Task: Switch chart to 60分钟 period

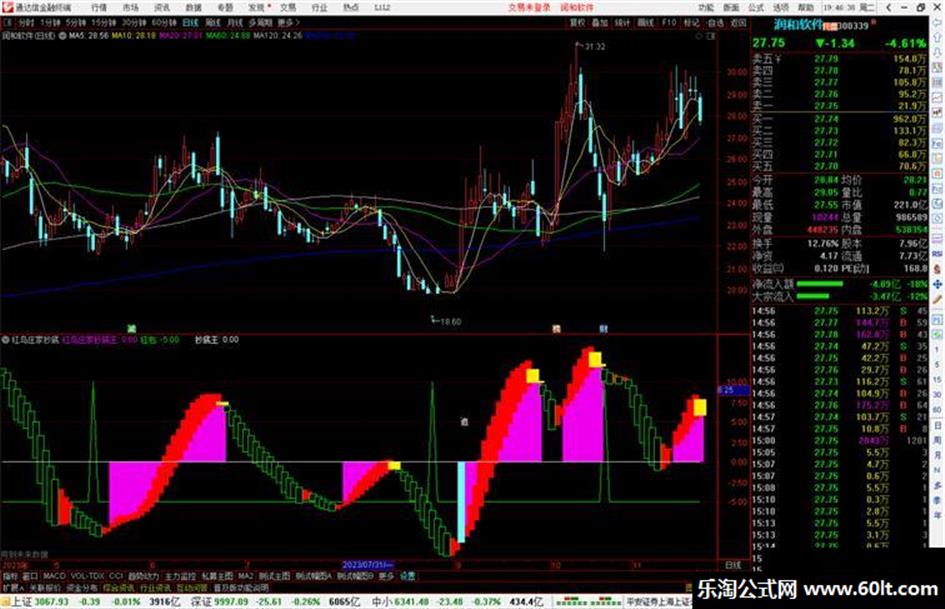Action: (164, 22)
